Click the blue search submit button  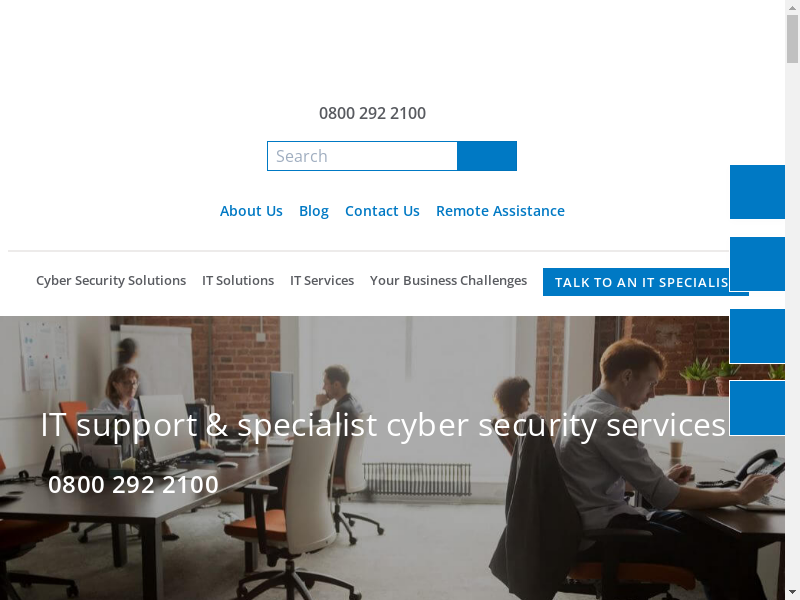[x=487, y=156]
